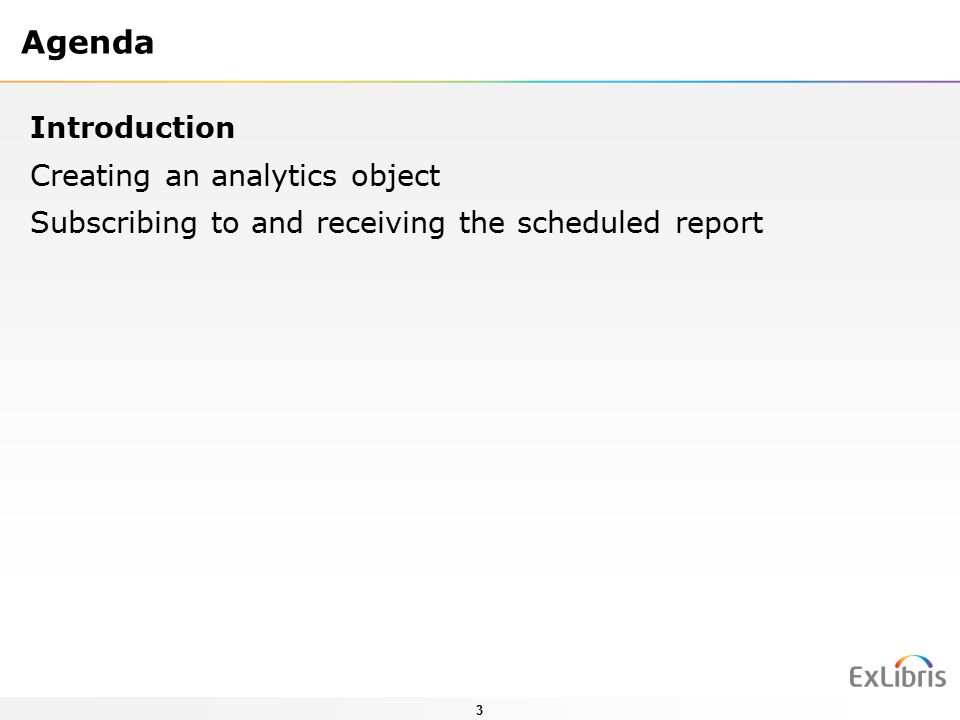Image resolution: width=960 pixels, height=720 pixels.
Task: Click the letters 'Libris' in the logo
Action: pyautogui.click(x=913, y=675)
